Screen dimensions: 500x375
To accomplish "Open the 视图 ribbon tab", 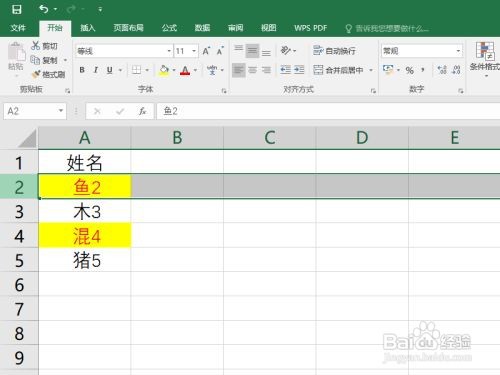I will (268, 28).
